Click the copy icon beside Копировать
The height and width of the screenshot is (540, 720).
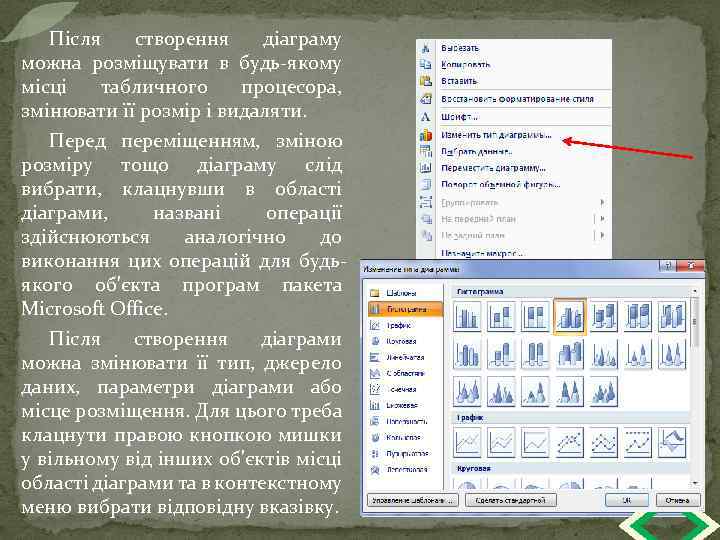click(x=426, y=64)
